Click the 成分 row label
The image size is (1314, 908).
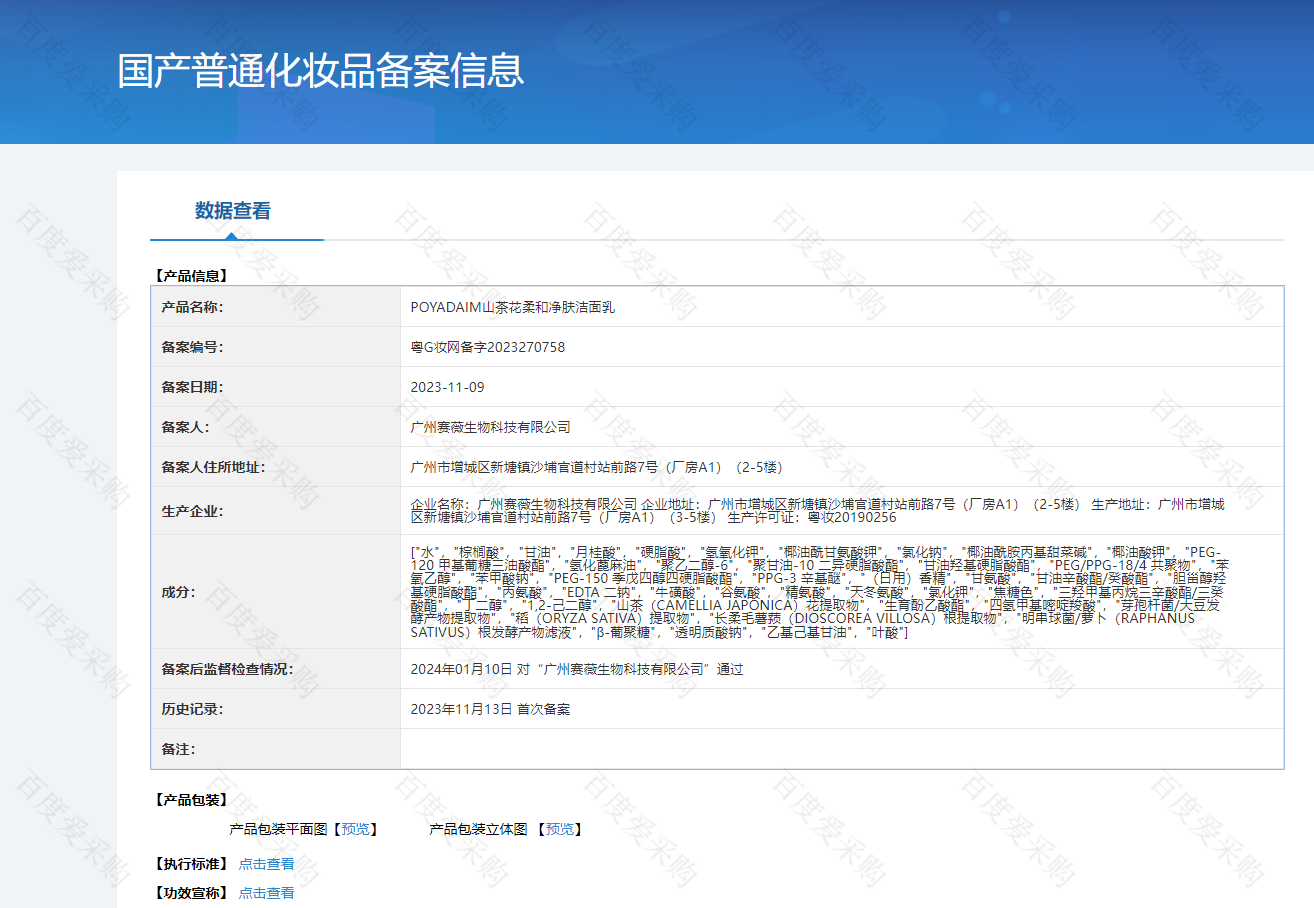[x=178, y=592]
